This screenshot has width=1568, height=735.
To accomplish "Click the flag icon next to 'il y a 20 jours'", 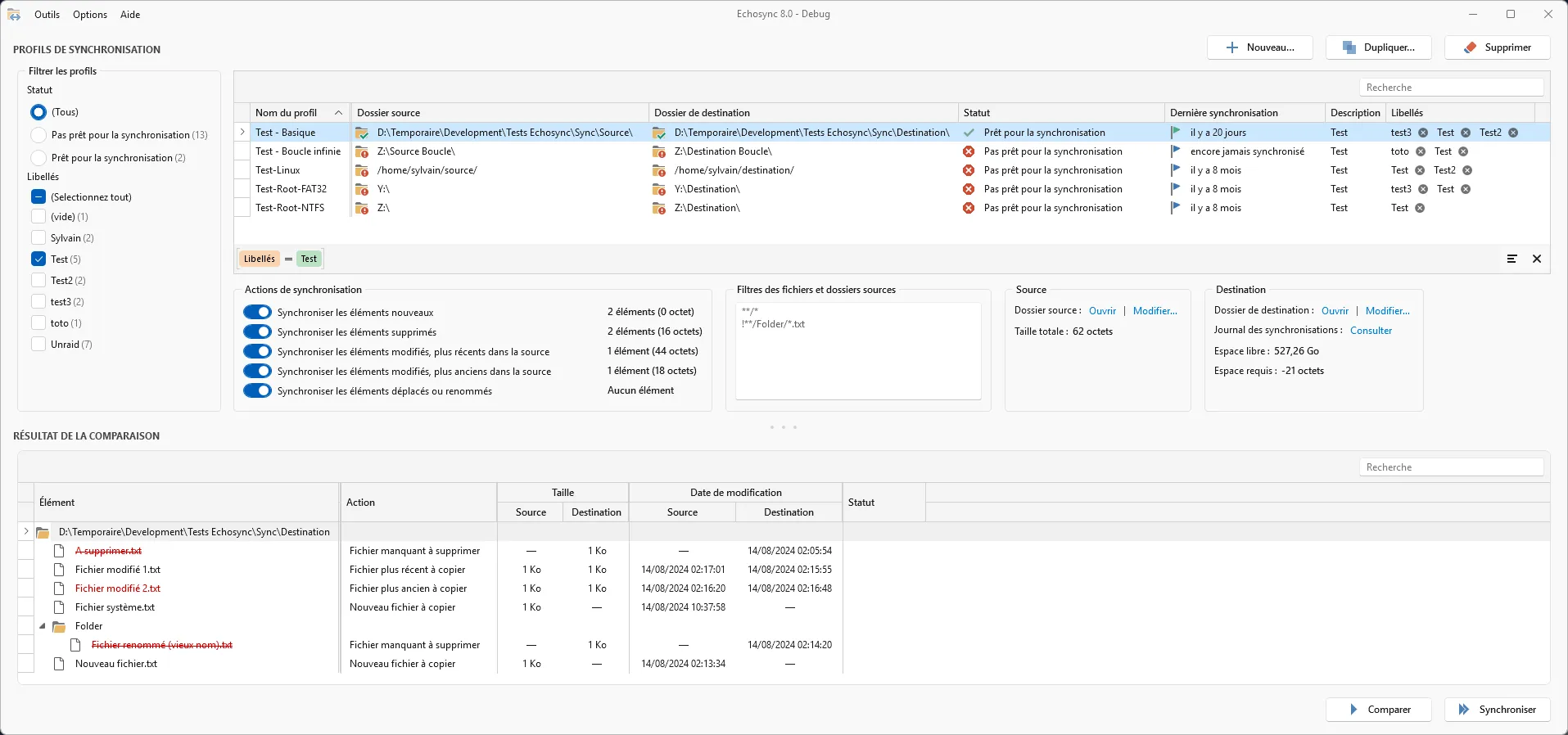I will click(1176, 133).
